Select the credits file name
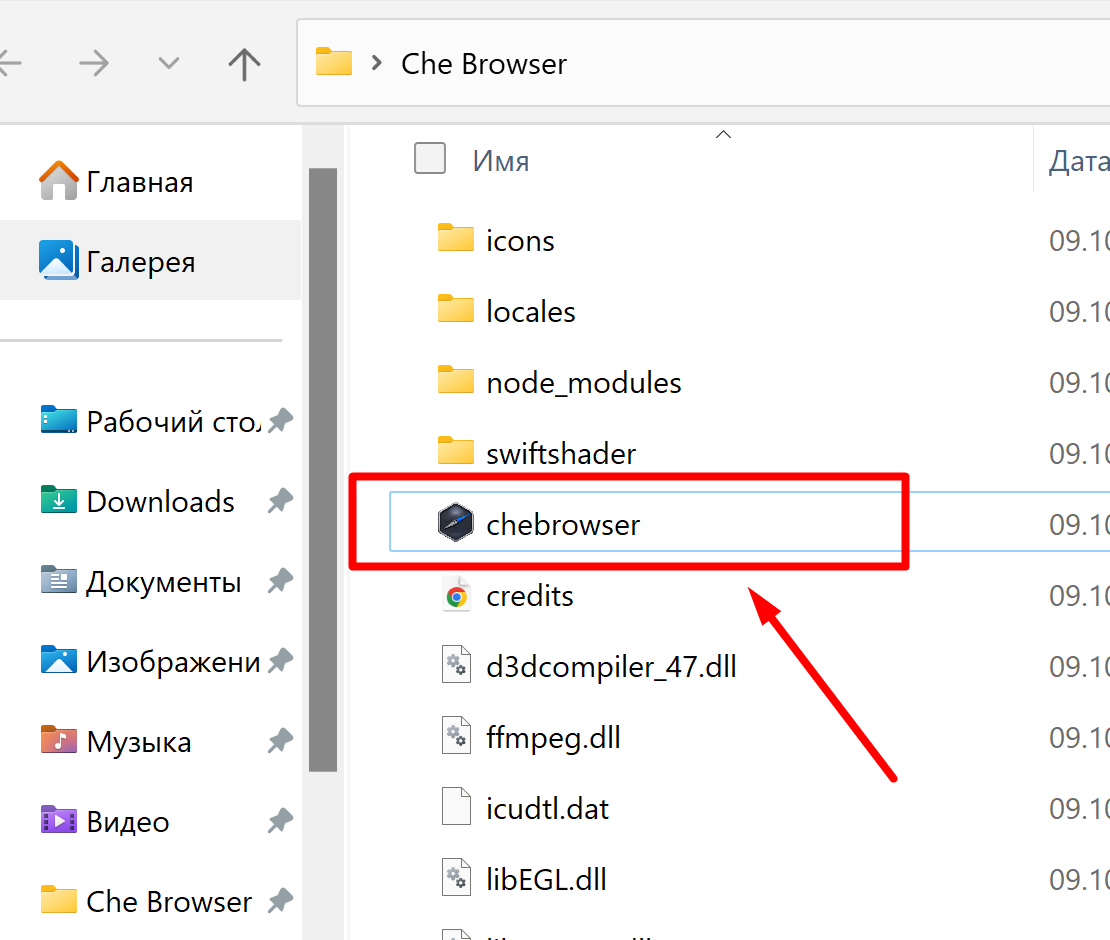Viewport: 1110px width, 940px height. [x=530, y=596]
